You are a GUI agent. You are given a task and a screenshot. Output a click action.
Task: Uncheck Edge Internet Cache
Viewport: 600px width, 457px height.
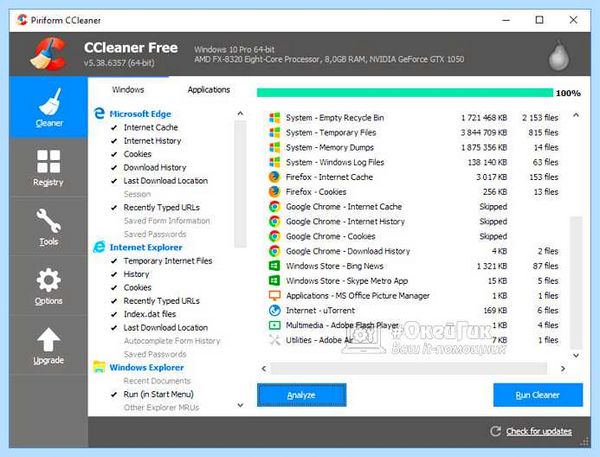(114, 127)
